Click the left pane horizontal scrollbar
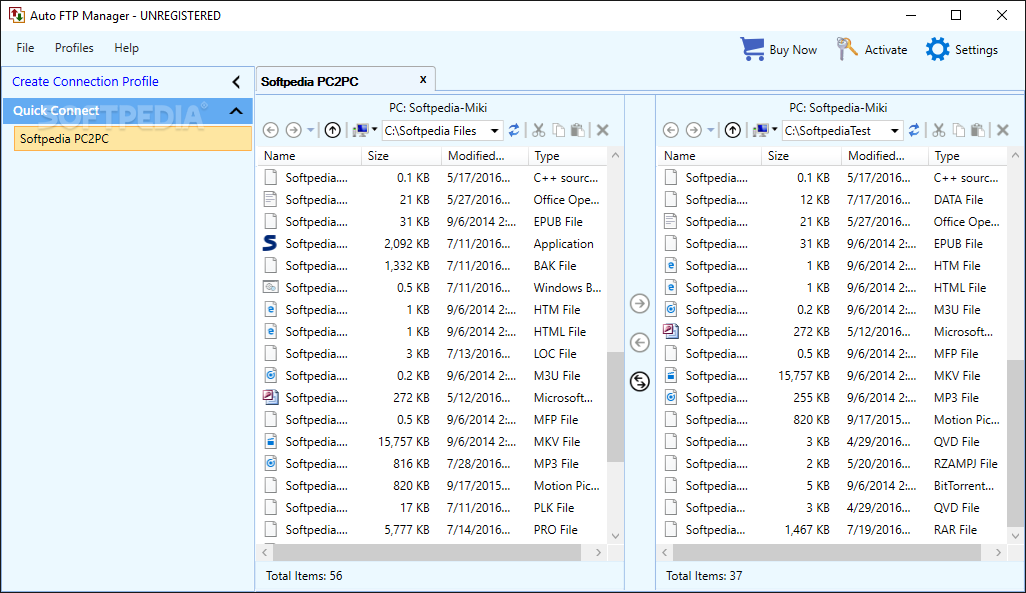Viewport: 1026px width, 593px height. tap(427, 552)
